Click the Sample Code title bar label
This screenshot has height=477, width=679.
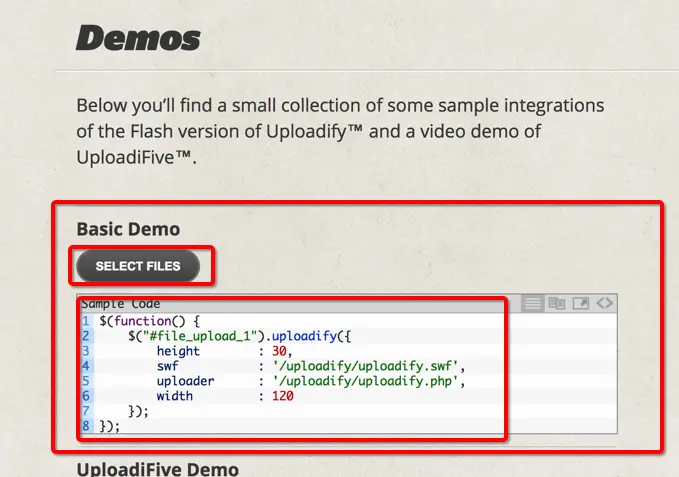[x=120, y=304]
